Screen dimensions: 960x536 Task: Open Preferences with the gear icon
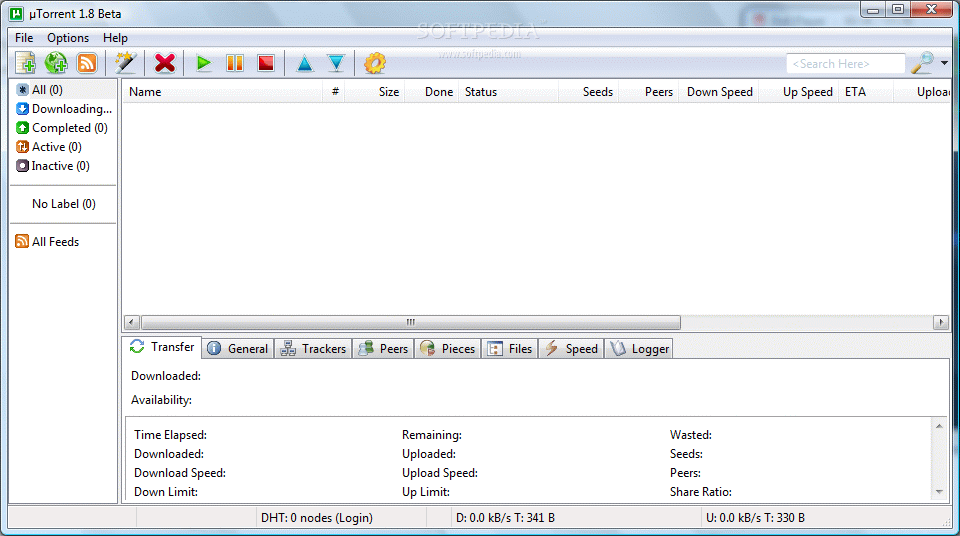click(375, 63)
